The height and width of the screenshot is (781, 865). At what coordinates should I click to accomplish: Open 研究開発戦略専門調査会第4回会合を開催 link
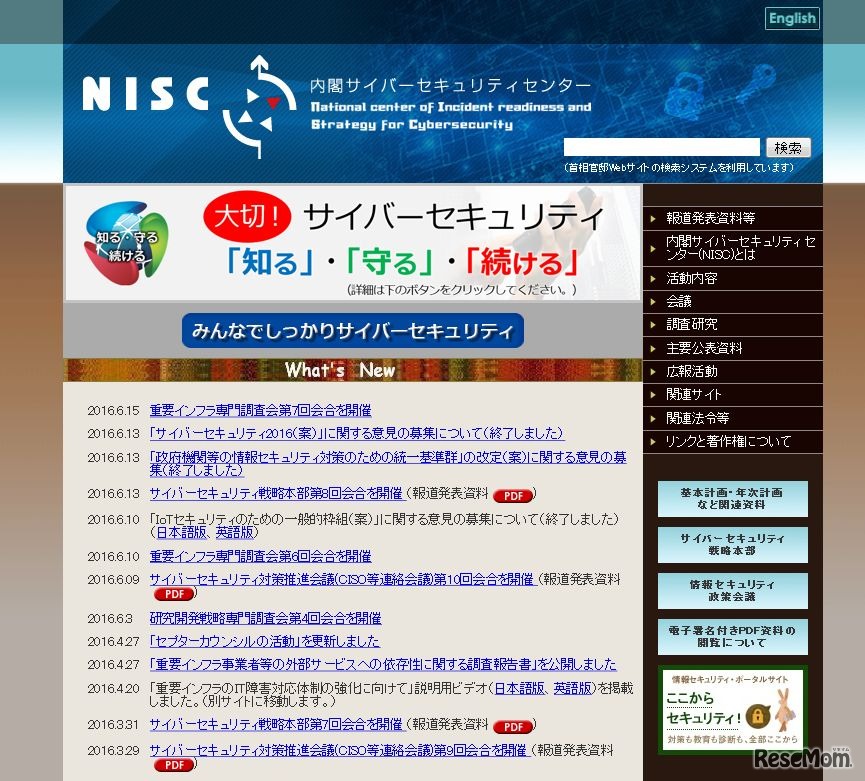tap(265, 618)
